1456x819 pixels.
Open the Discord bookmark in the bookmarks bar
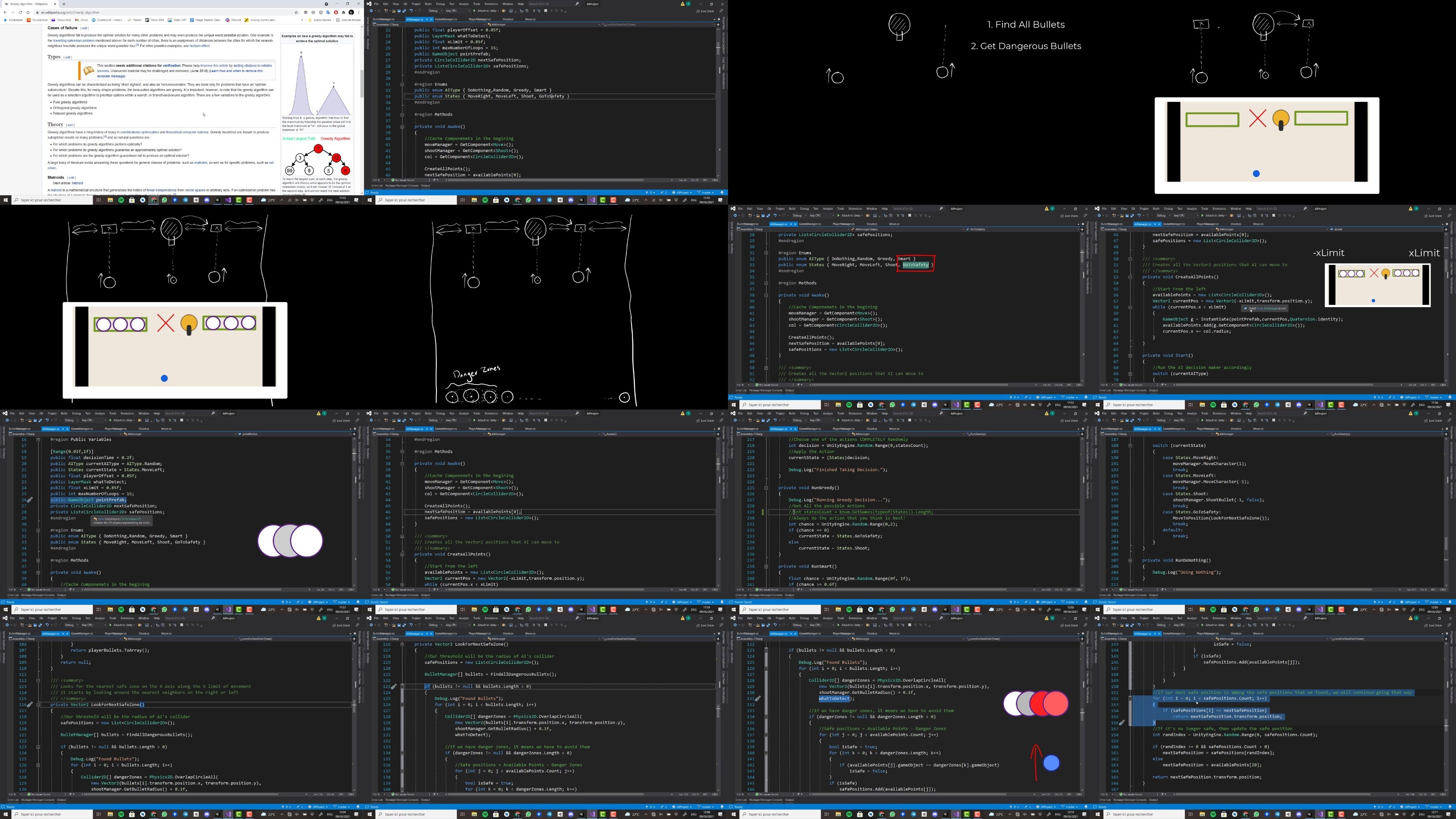click(233, 20)
